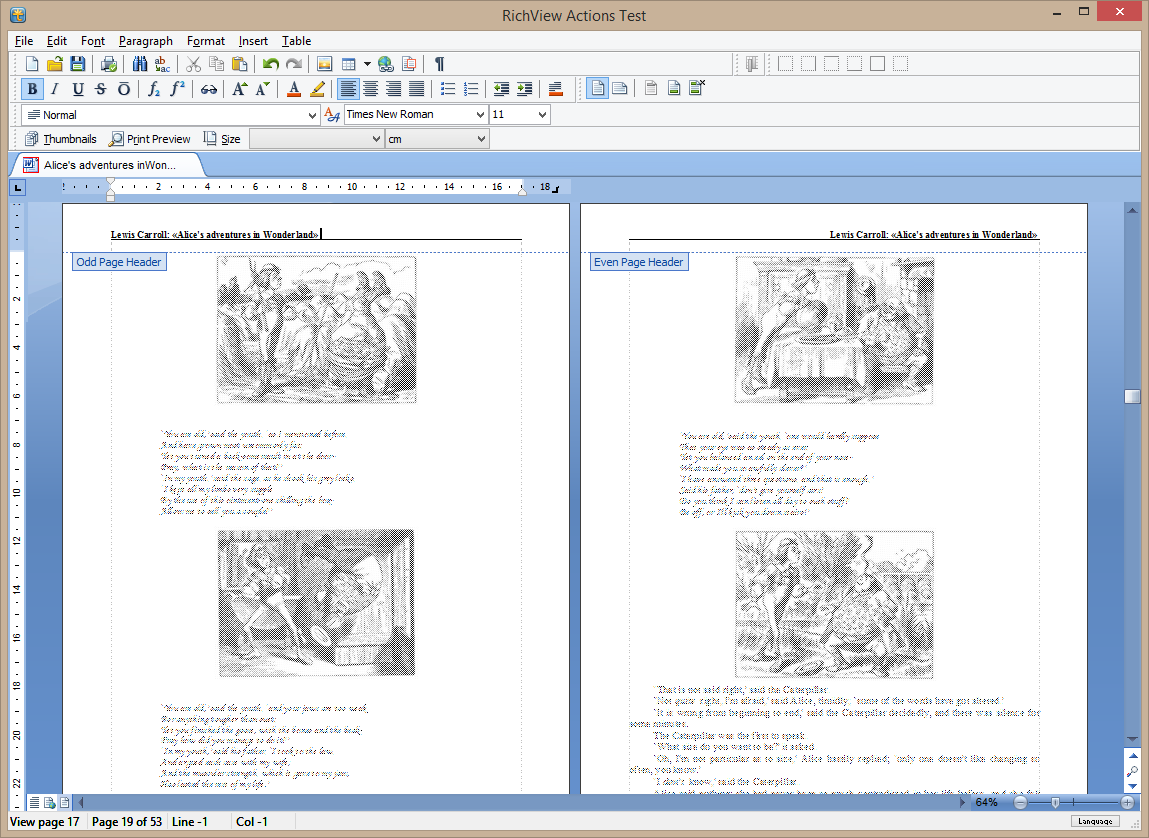Set Justify paragraph alignment
1149x838 pixels.
(416, 89)
